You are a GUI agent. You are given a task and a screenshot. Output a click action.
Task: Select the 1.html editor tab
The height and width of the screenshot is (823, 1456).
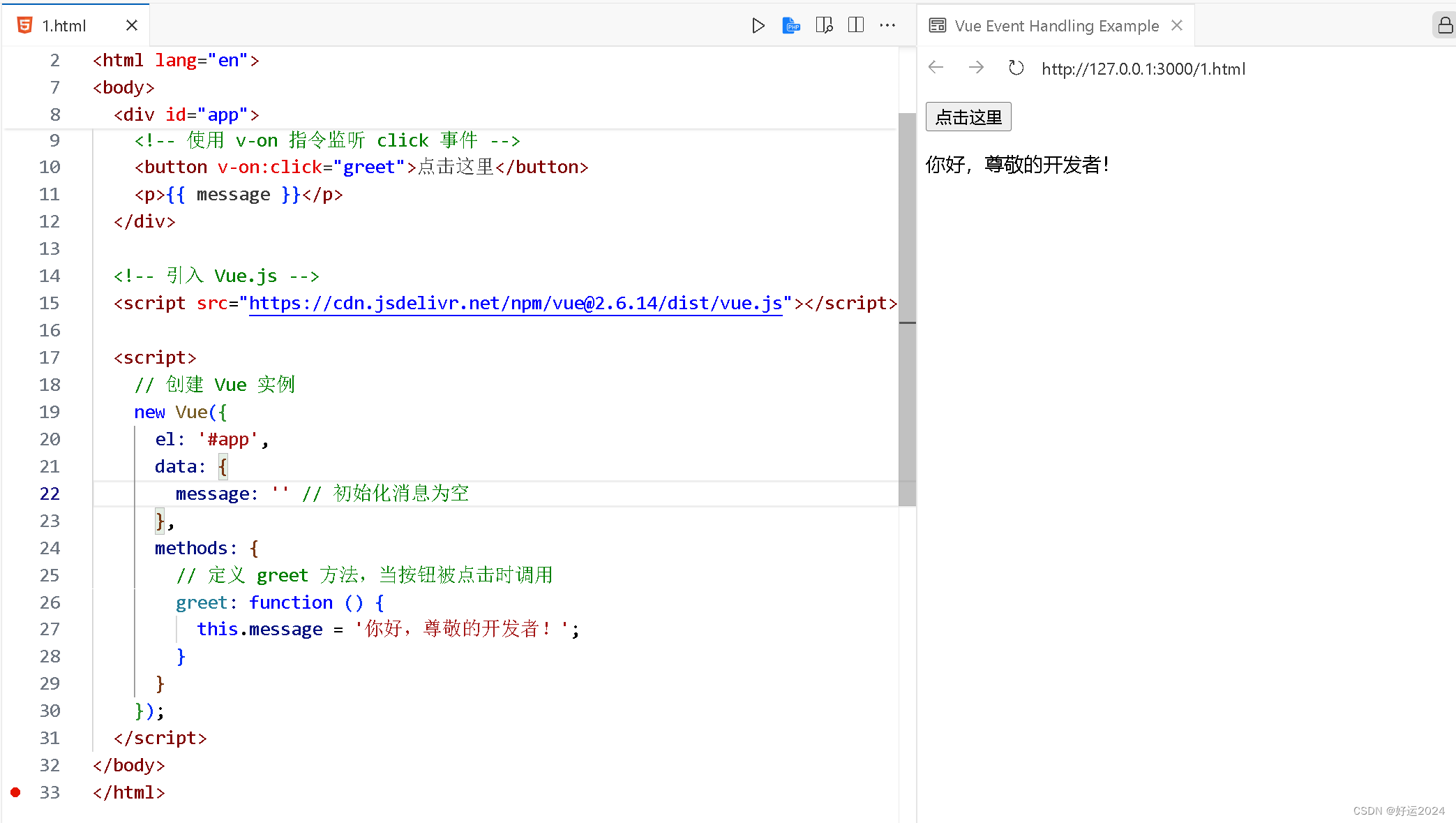coord(76,26)
